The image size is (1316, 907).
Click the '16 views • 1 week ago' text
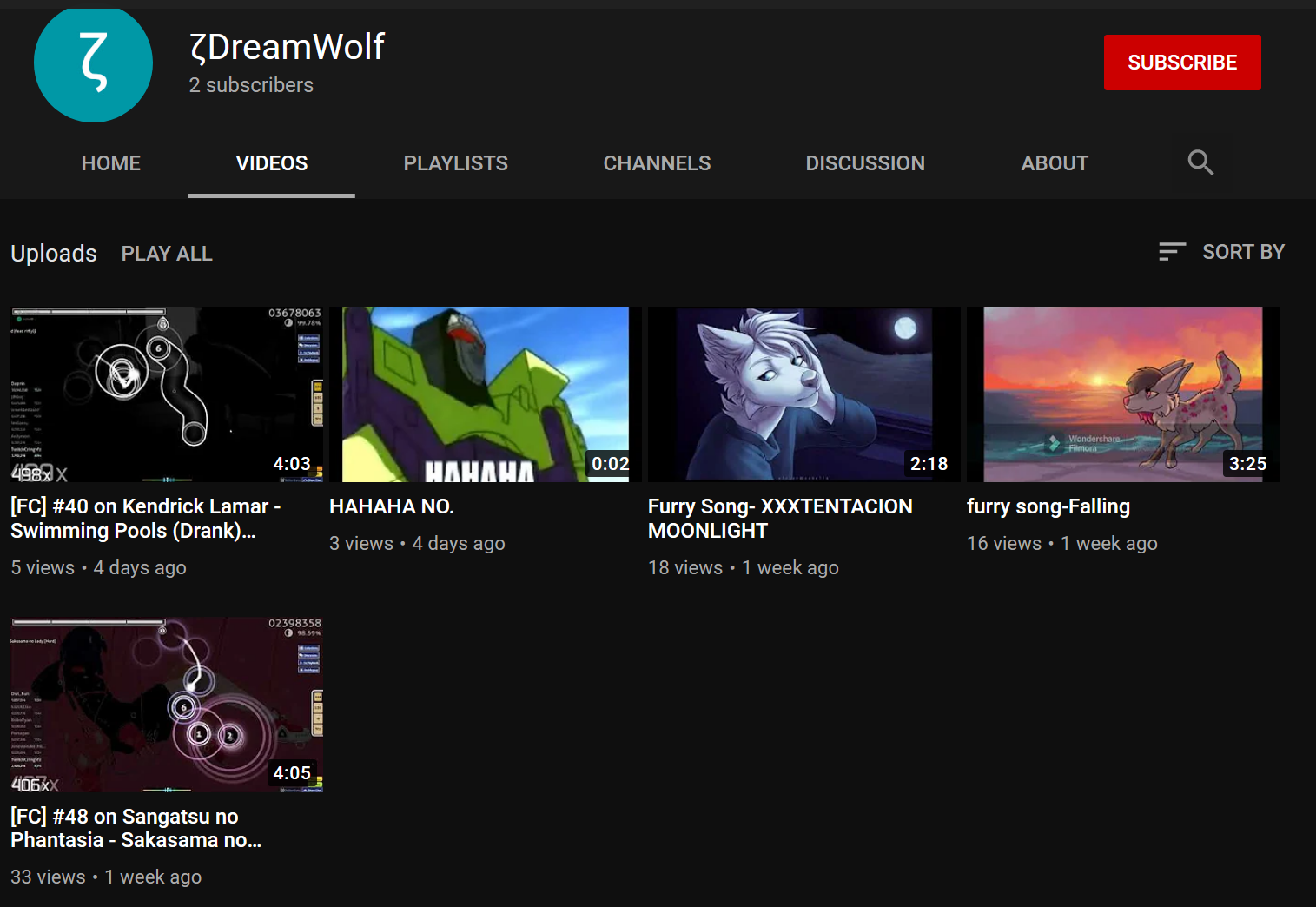pos(1062,544)
